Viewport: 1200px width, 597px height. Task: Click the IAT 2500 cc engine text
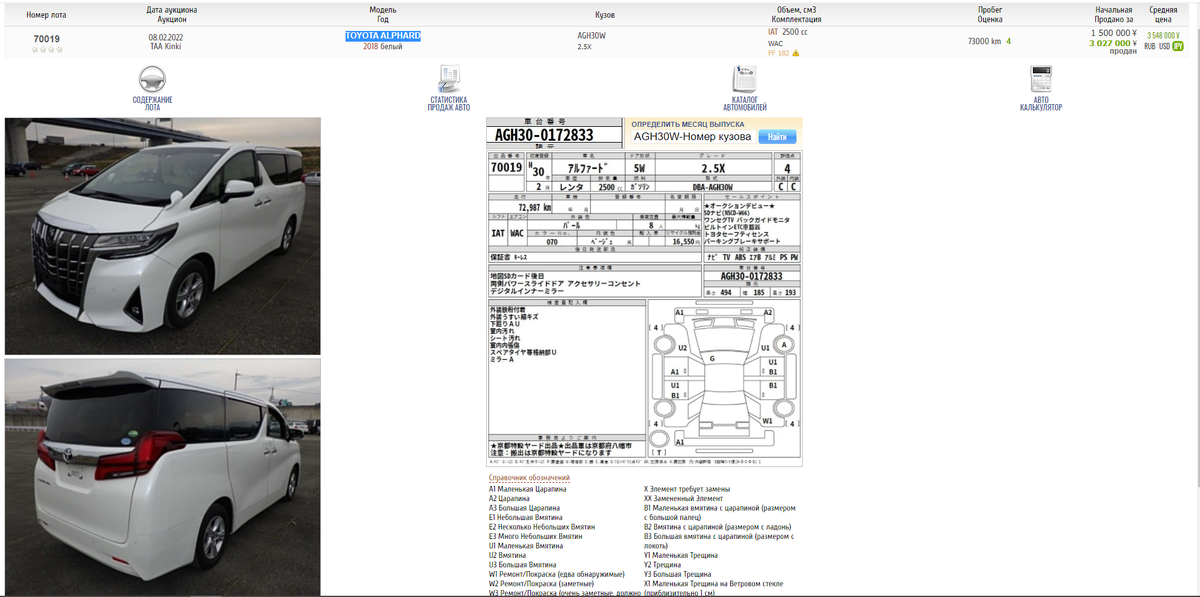pos(788,32)
